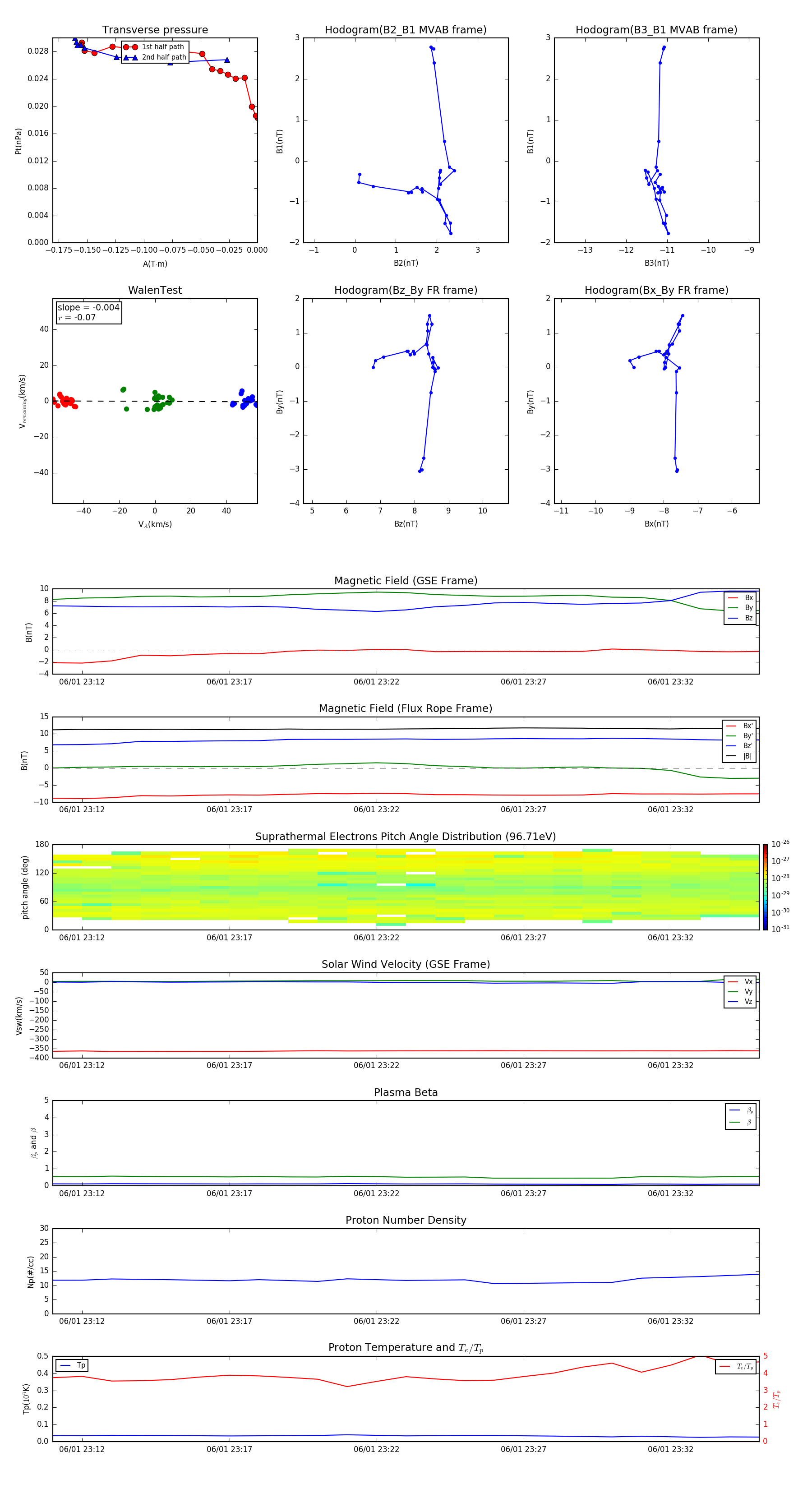Screen dimensions: 812x1489
Task: Click the βp legend entry in Plasma Beta
Action: click(x=741, y=1110)
